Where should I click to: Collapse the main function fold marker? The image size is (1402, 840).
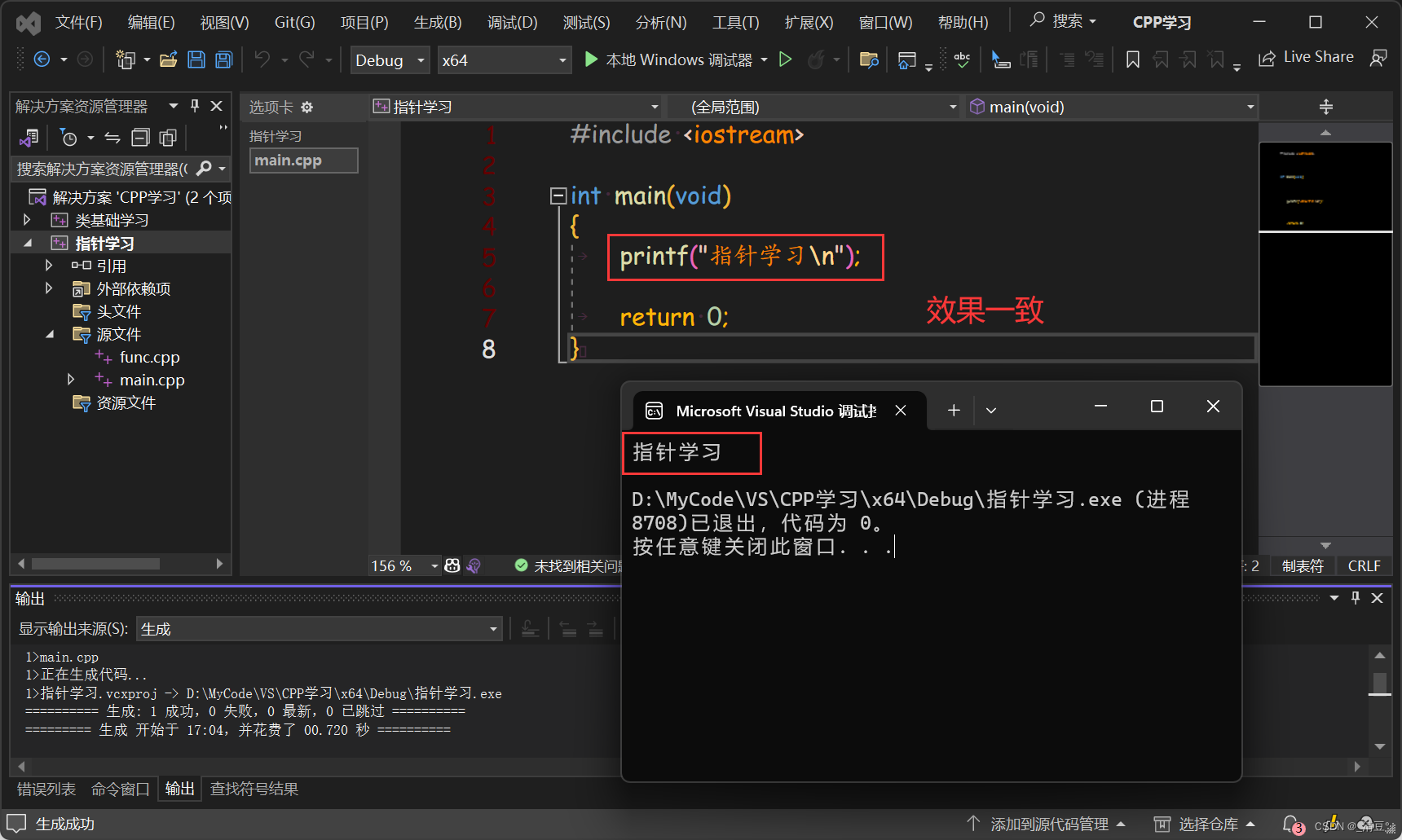click(x=558, y=196)
